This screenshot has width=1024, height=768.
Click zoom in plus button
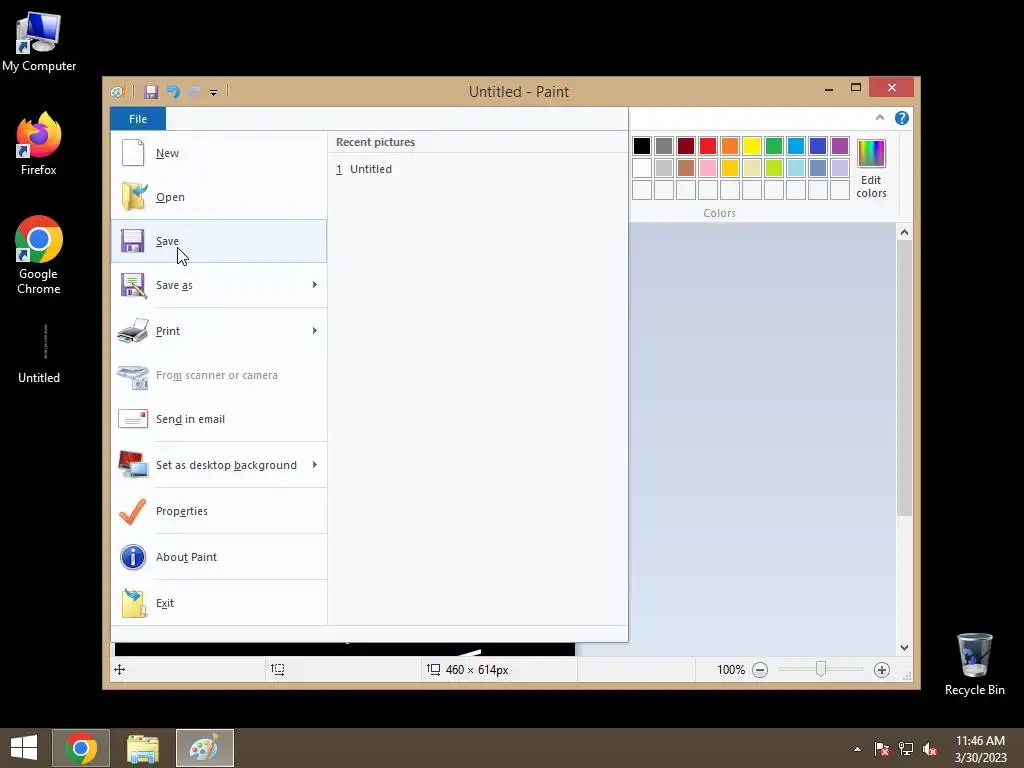pos(882,669)
